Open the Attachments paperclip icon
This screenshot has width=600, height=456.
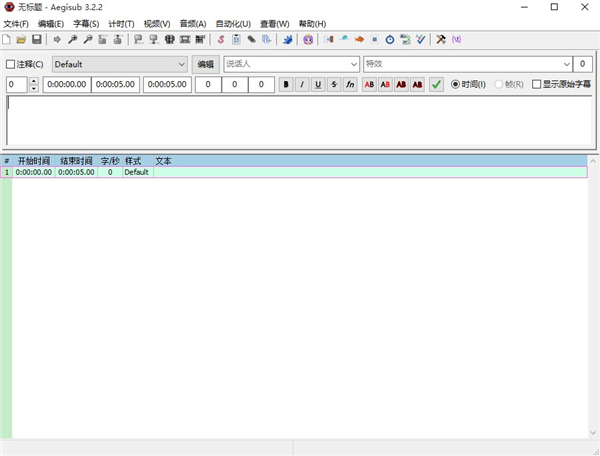[251, 39]
